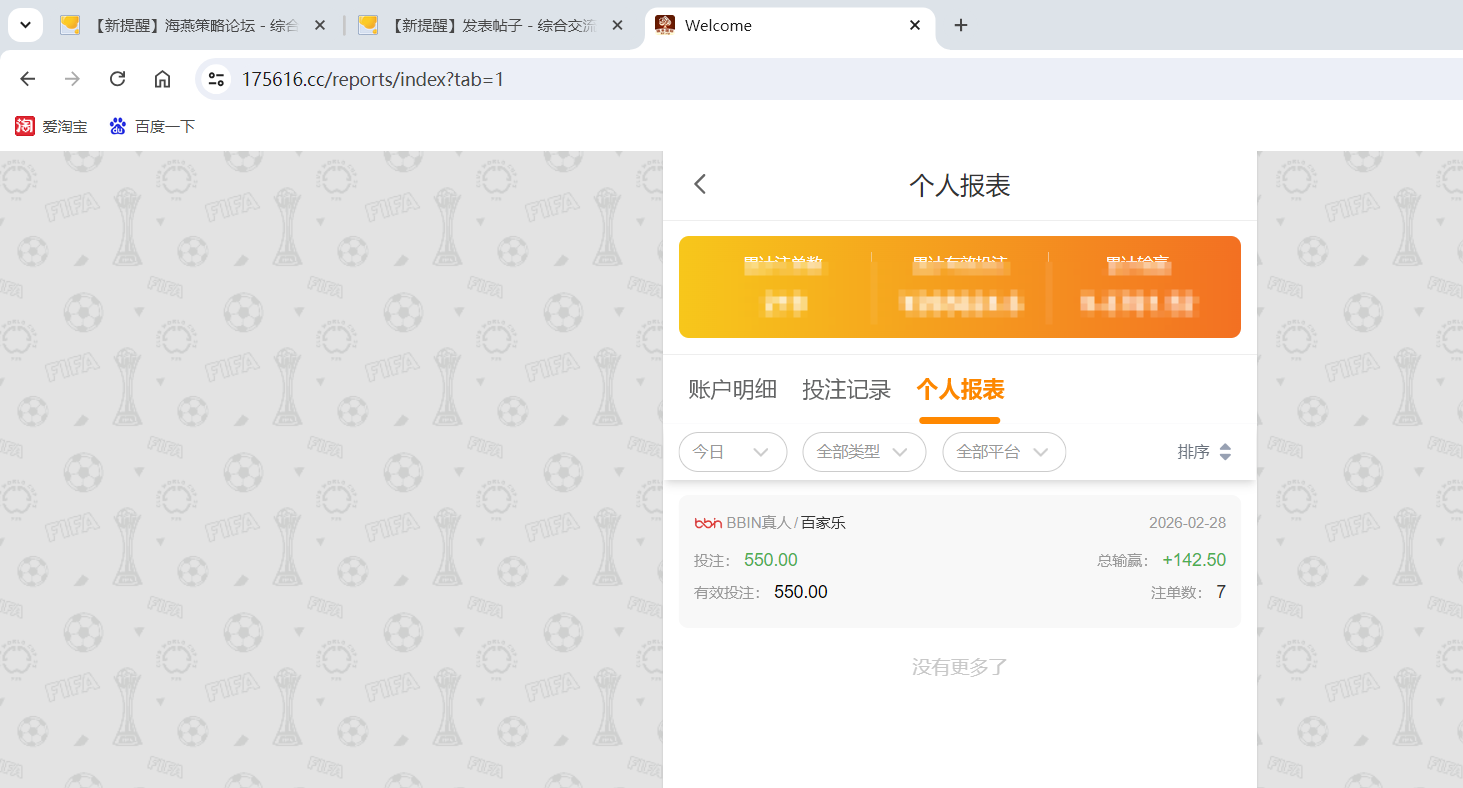Open the 全部平台 platform filter dropdown
This screenshot has height=788, width=1463.
click(1004, 452)
